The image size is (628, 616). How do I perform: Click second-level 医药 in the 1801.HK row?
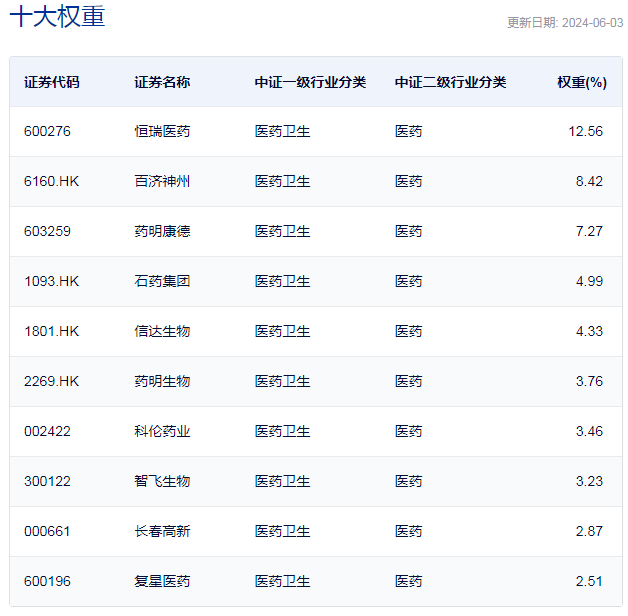pos(409,332)
